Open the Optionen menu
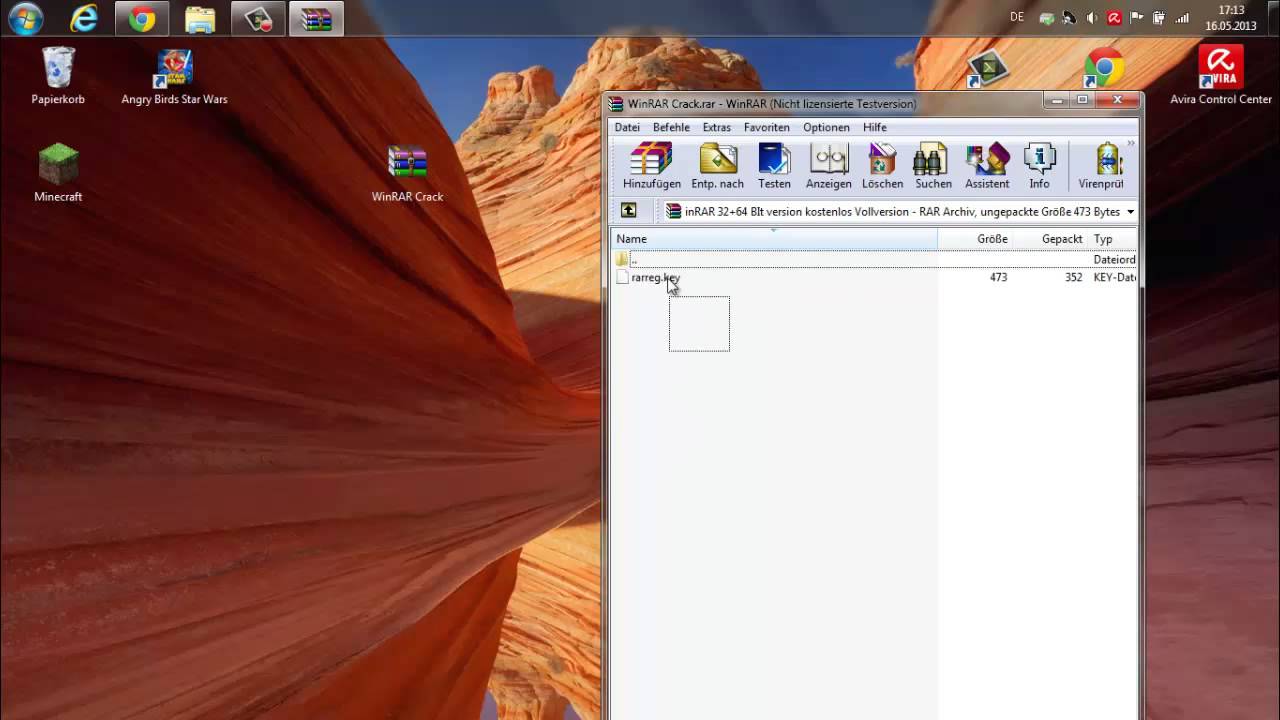Viewport: 1280px width, 720px height. pyautogui.click(x=826, y=127)
